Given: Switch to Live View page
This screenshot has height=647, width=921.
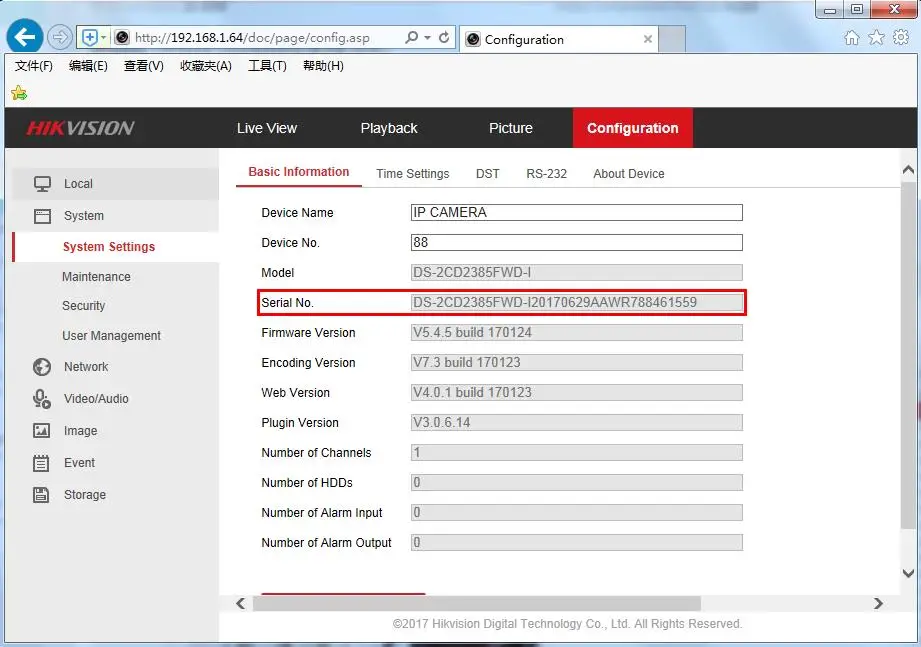Looking at the screenshot, I should click(267, 128).
